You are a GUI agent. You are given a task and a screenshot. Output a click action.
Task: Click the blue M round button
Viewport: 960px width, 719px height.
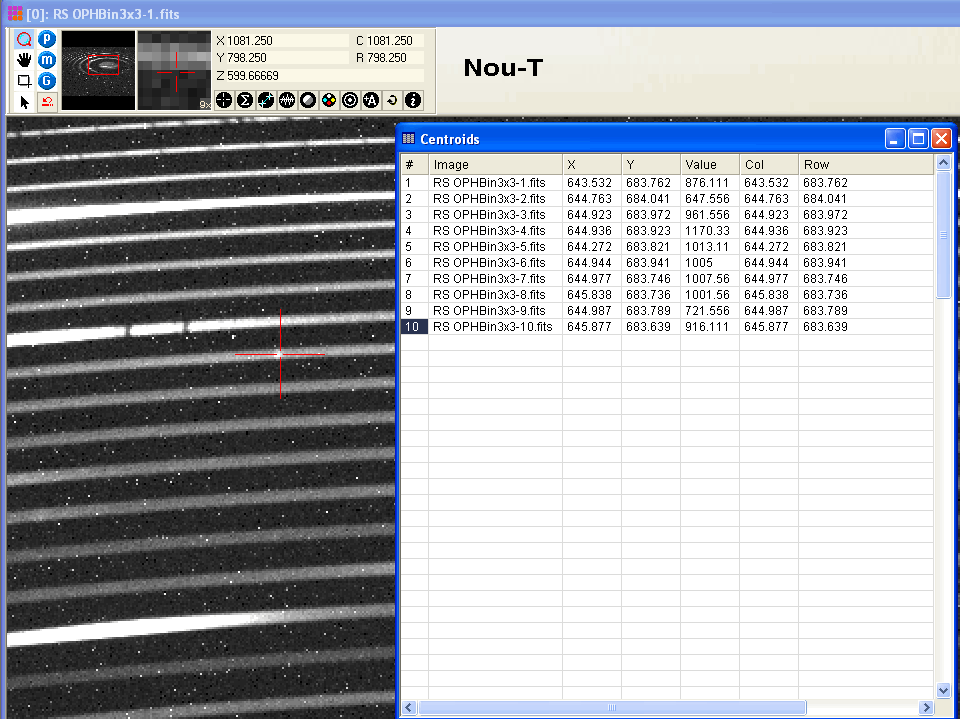point(47,60)
